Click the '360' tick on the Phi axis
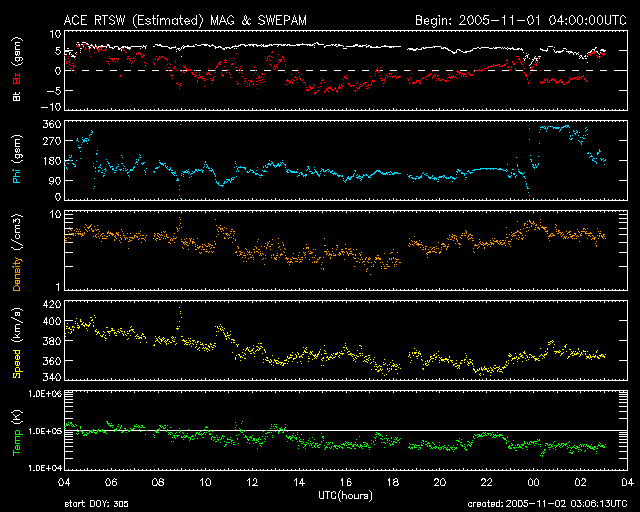 52,124
